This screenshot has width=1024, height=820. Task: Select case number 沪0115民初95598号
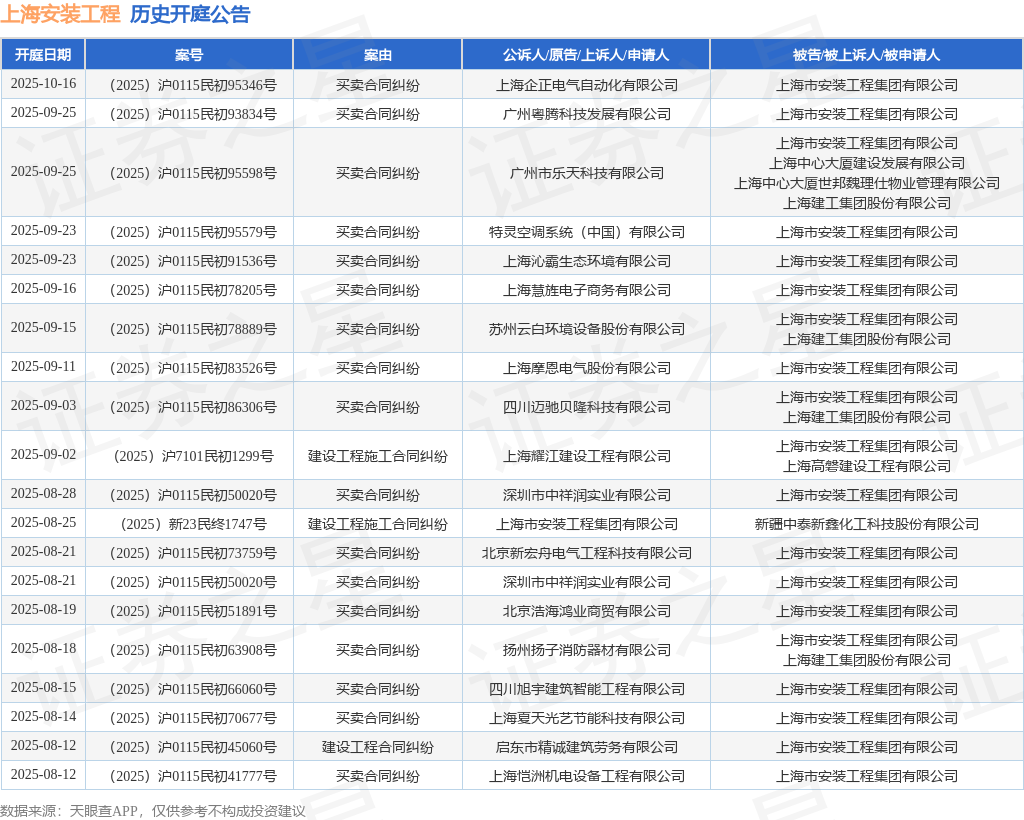(x=193, y=173)
